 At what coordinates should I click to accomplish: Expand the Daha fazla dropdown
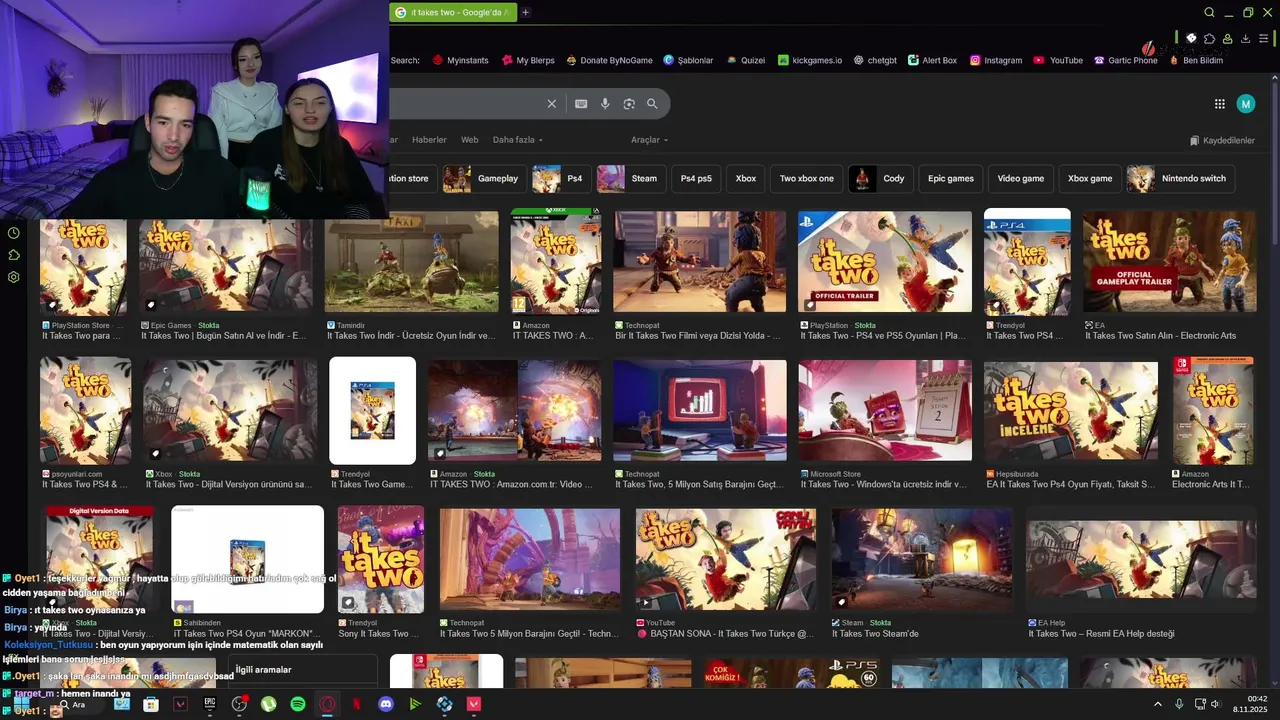pos(518,140)
